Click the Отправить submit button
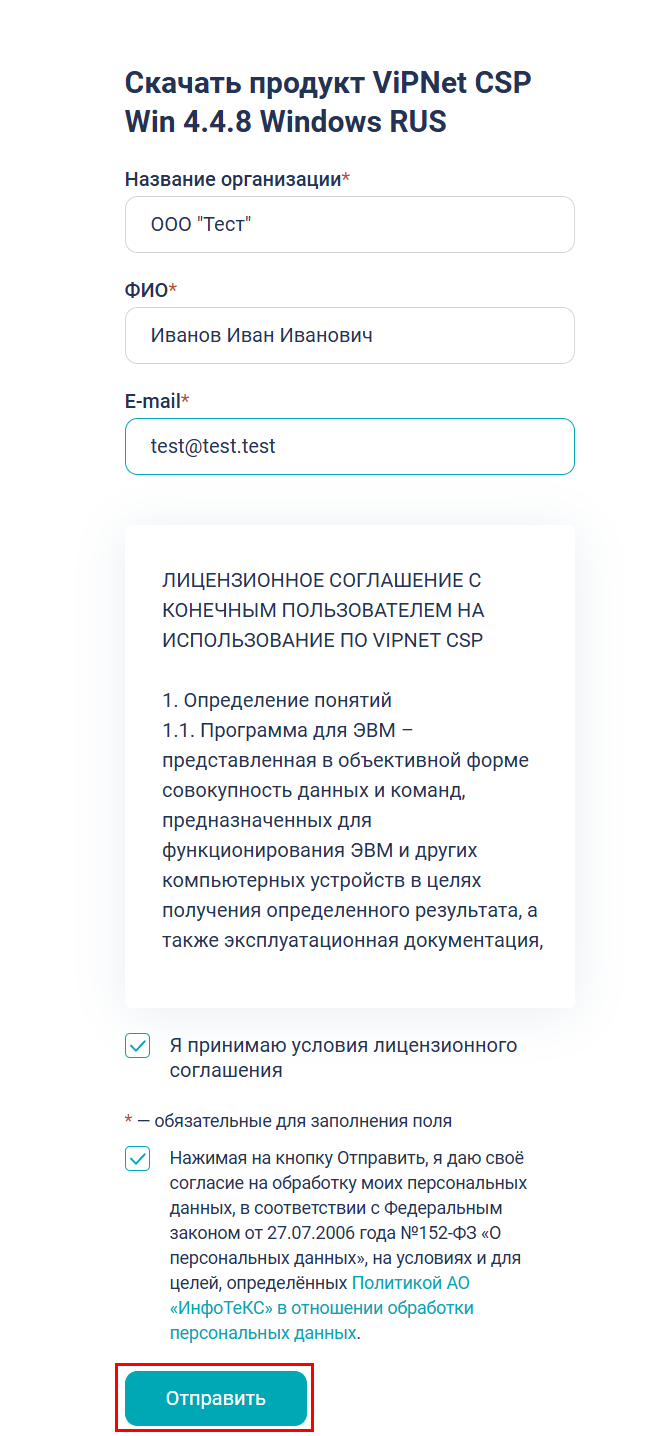This screenshot has height=1436, width=654. (x=215, y=1397)
